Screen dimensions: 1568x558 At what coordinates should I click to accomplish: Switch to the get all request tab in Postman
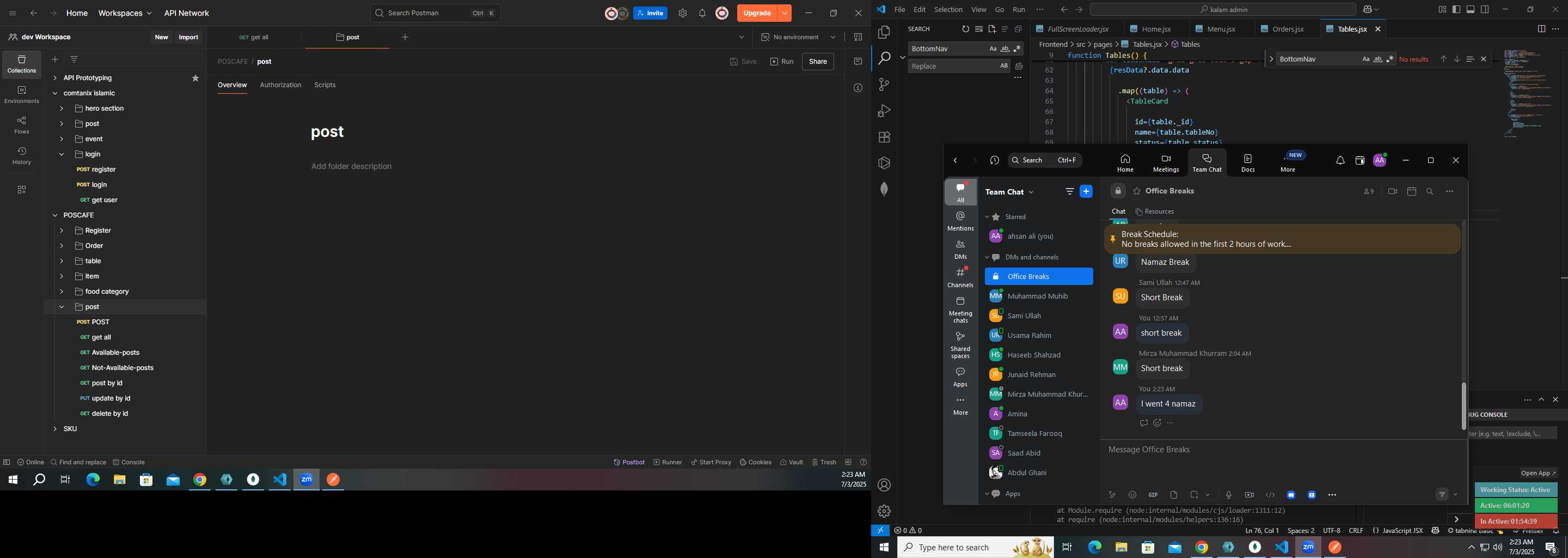point(254,37)
